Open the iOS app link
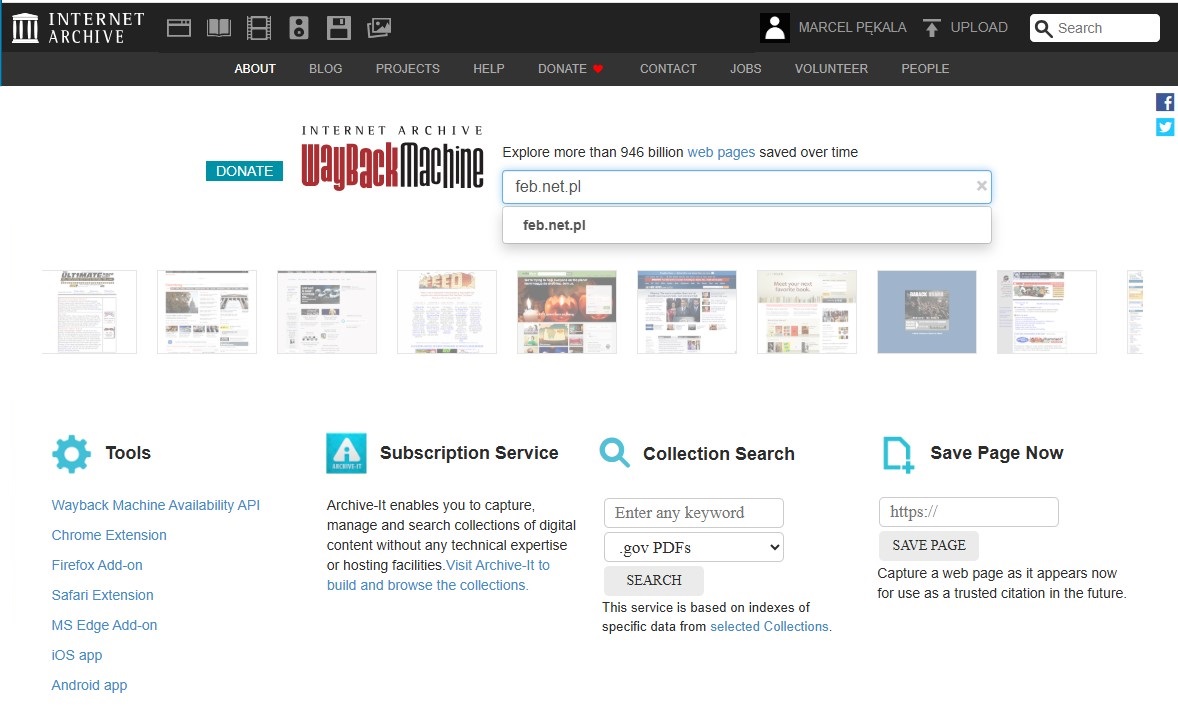This screenshot has width=1178, height=714. 77,655
